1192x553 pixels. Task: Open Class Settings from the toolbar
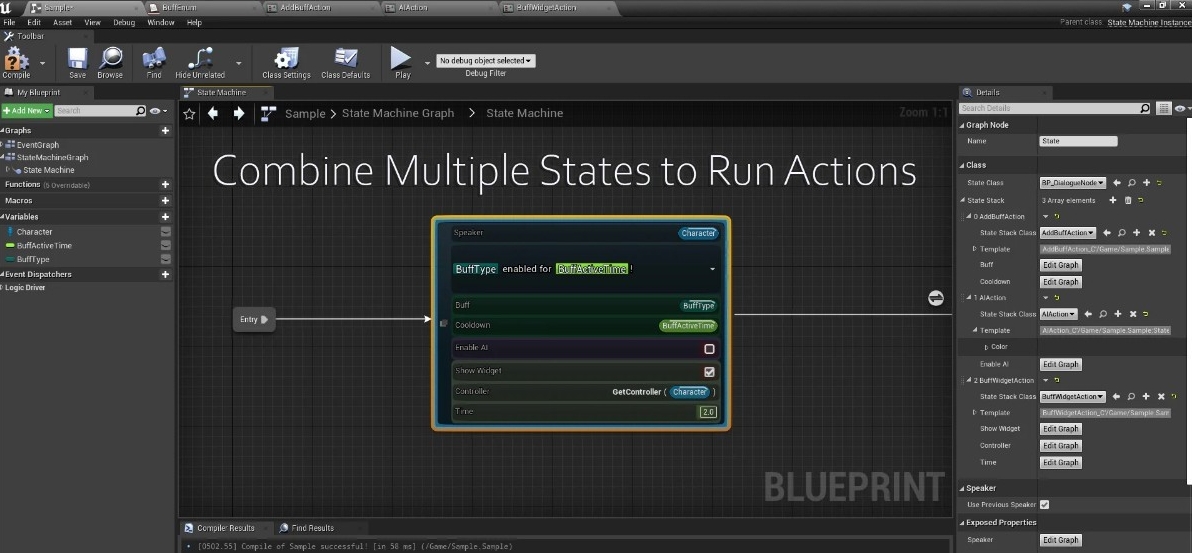286,60
